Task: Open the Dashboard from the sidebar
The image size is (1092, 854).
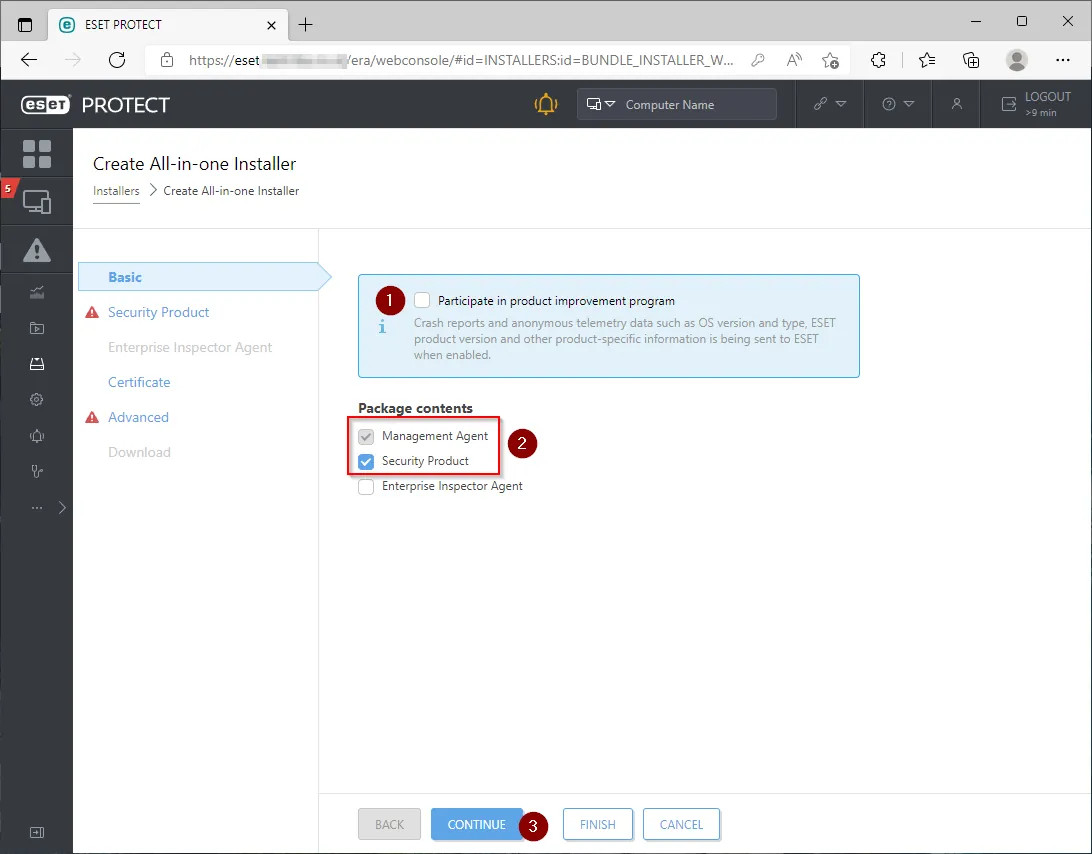Action: [37, 154]
